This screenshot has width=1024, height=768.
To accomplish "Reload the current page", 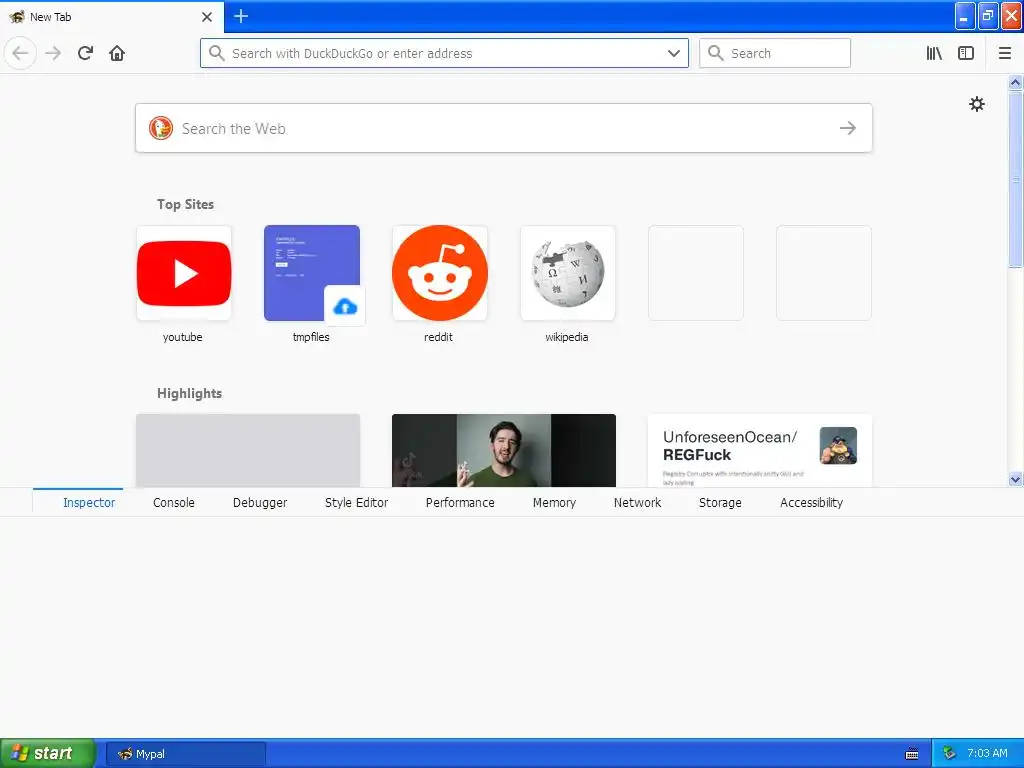I will pos(85,53).
